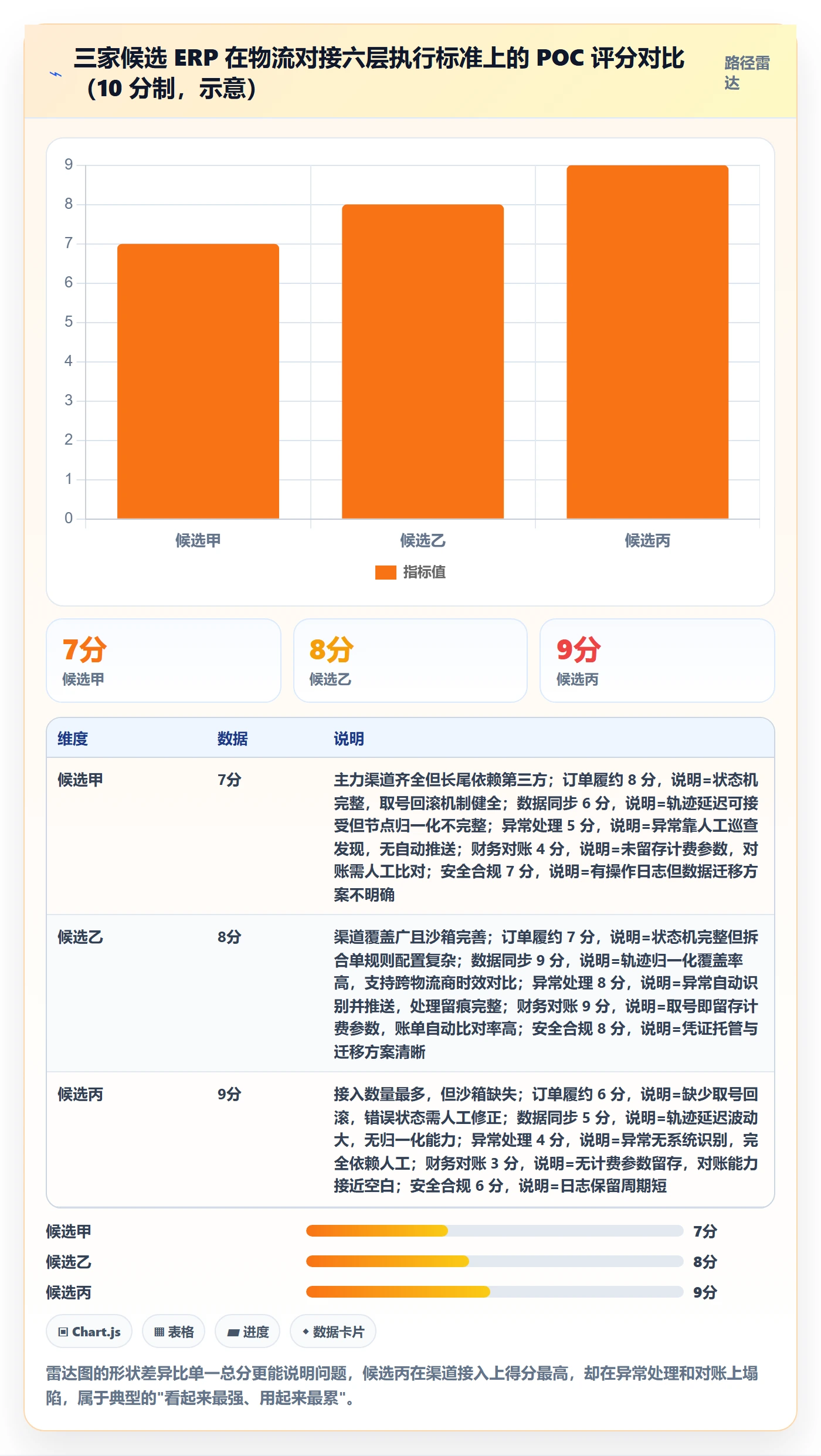Click the description starting 渠道覆盖广
This screenshot has width=821, height=1456.
546,994
